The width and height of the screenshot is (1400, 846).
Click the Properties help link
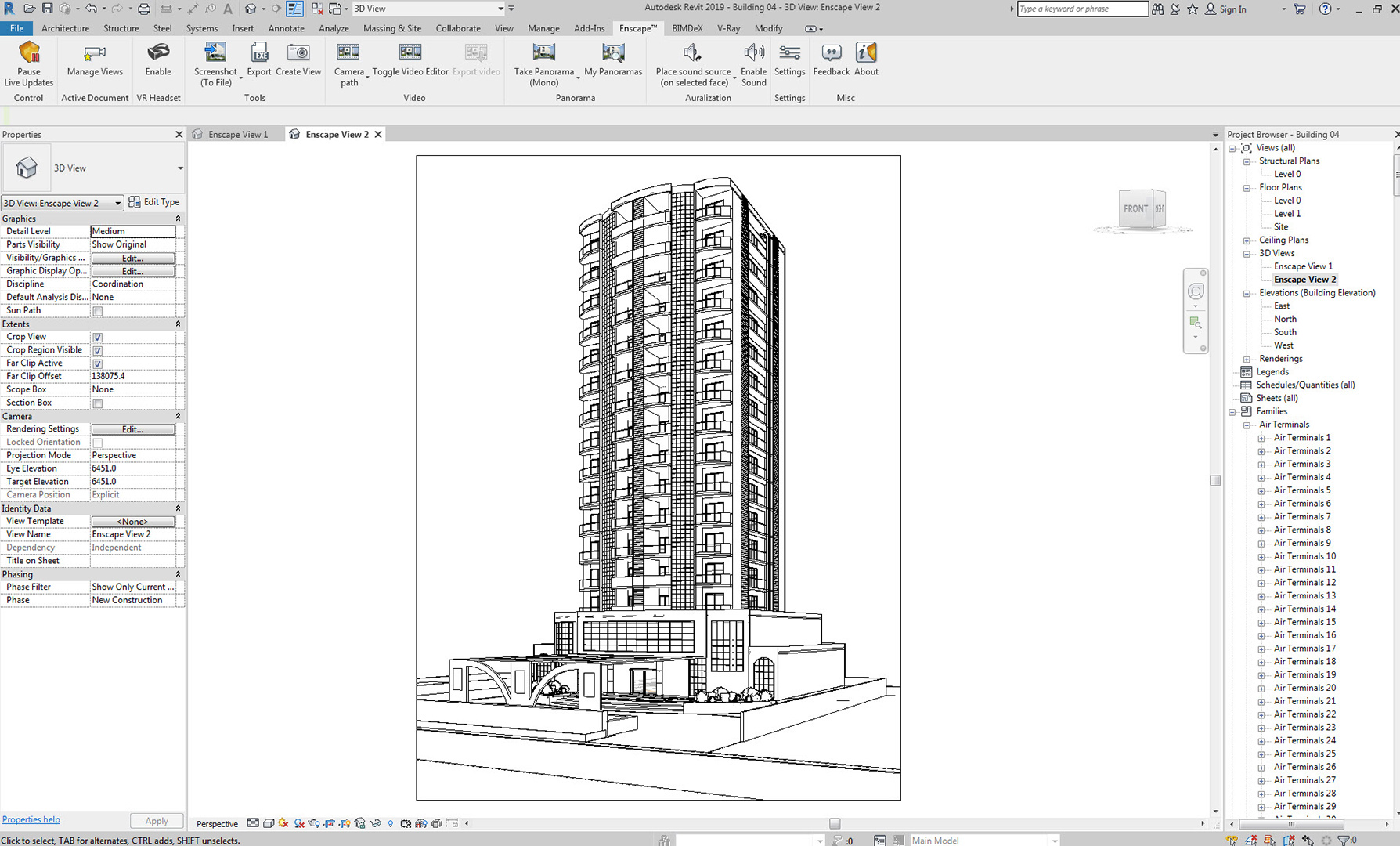pos(31,819)
